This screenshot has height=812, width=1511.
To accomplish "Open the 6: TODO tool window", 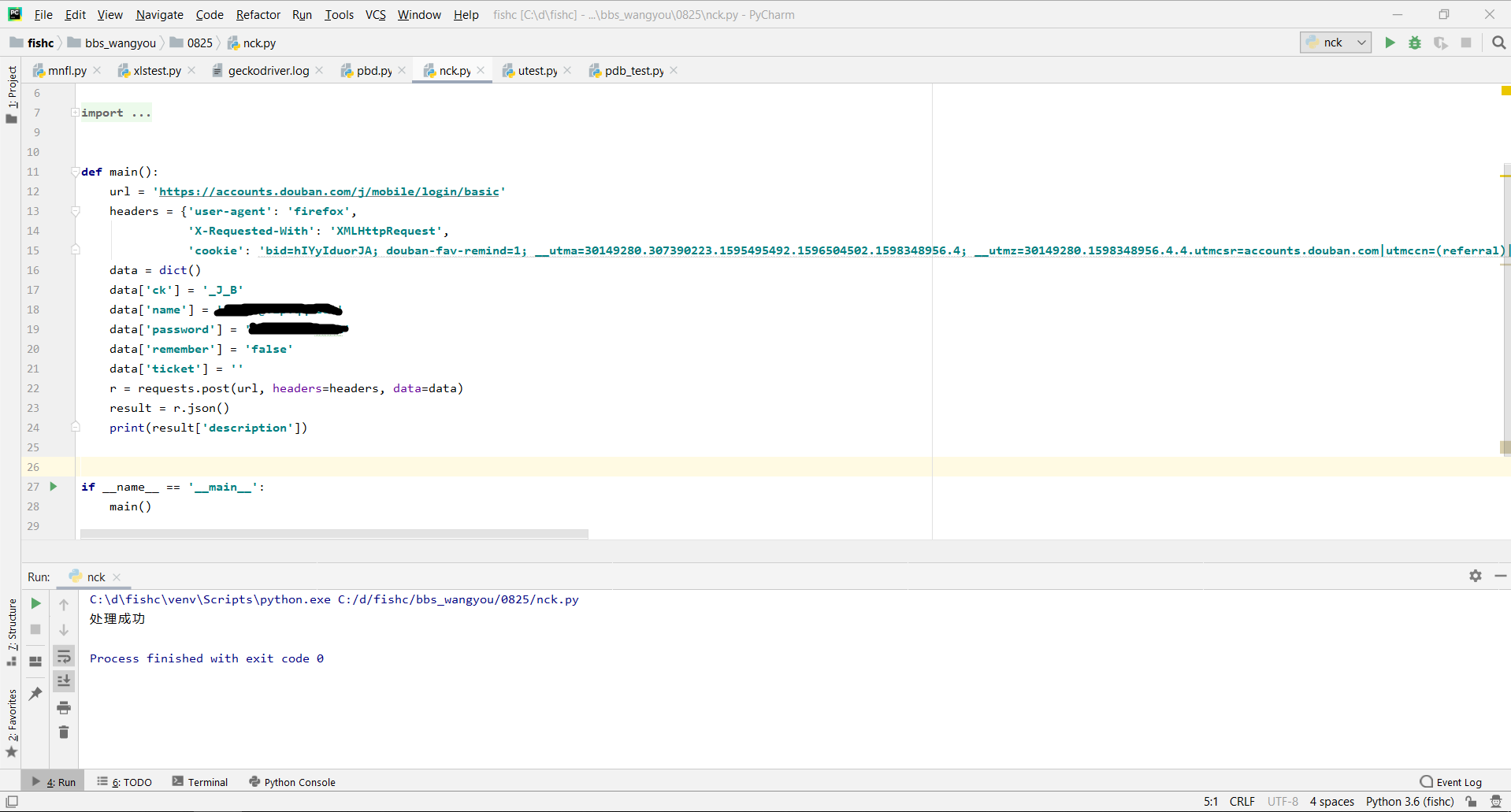I will [124, 782].
